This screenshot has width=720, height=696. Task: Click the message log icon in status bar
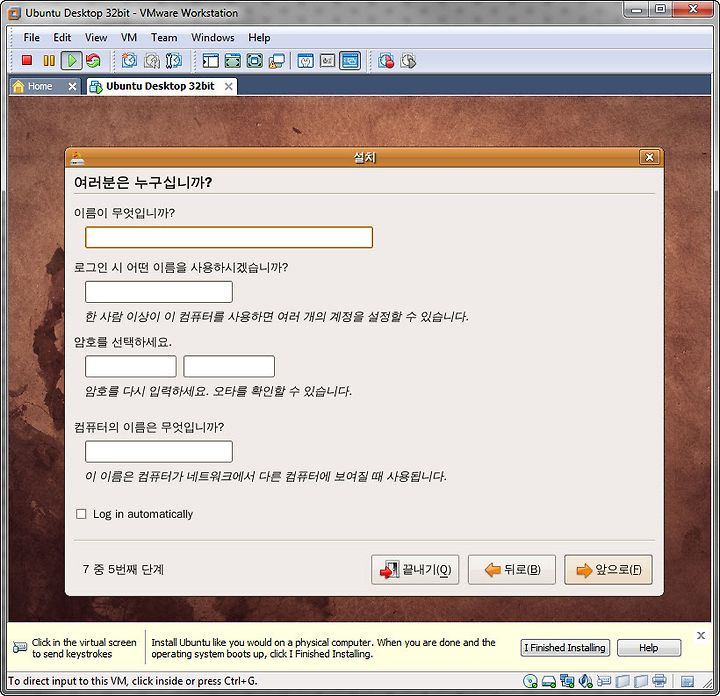click(687, 681)
